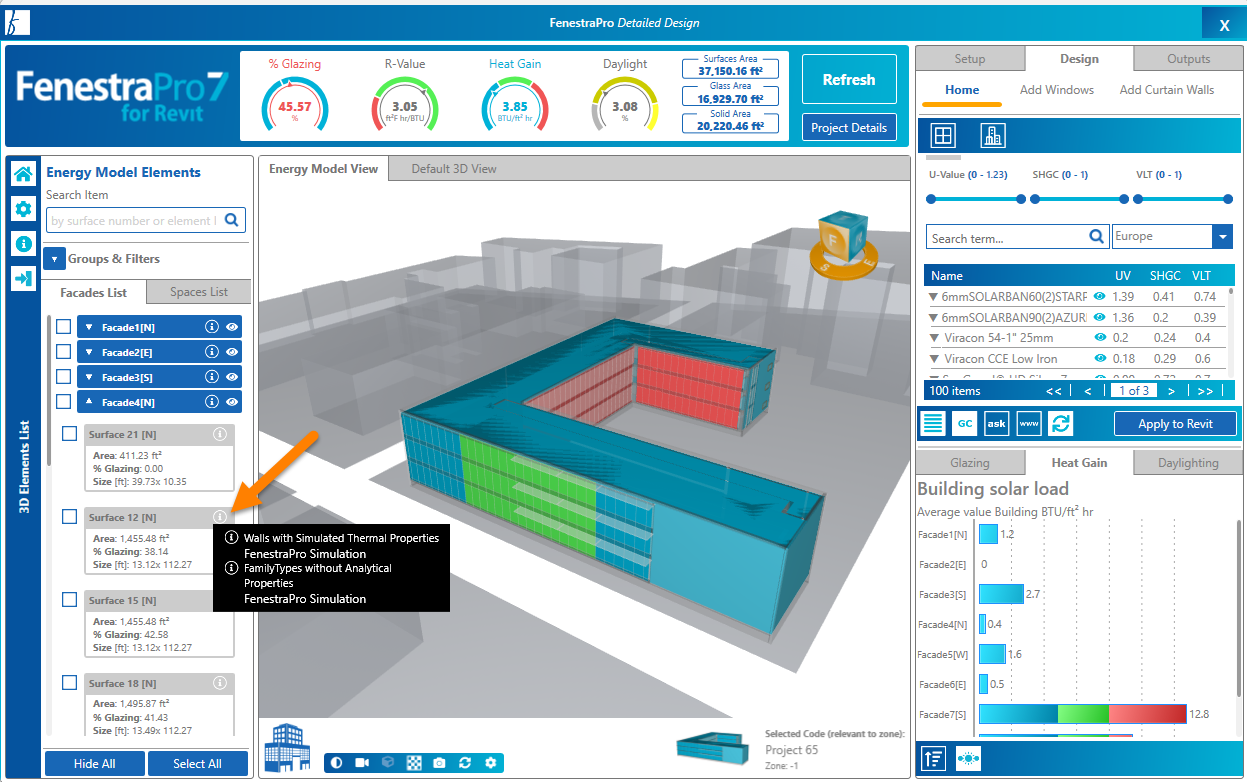The image size is (1247, 782).
Task: Toggle visibility eye of Facade2[E]
Action: [x=232, y=352]
